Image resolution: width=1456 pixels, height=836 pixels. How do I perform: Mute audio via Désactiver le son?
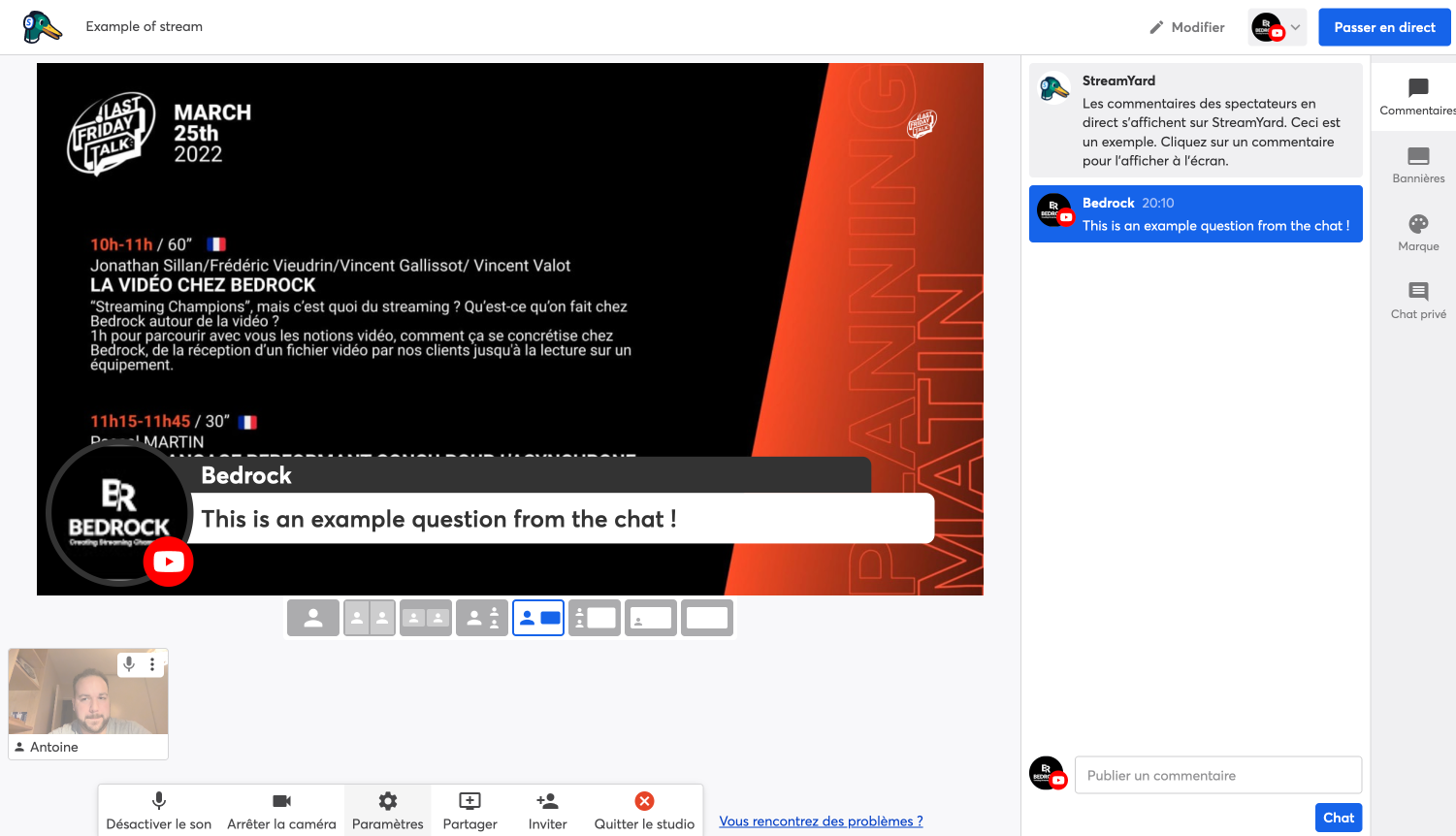(158, 810)
